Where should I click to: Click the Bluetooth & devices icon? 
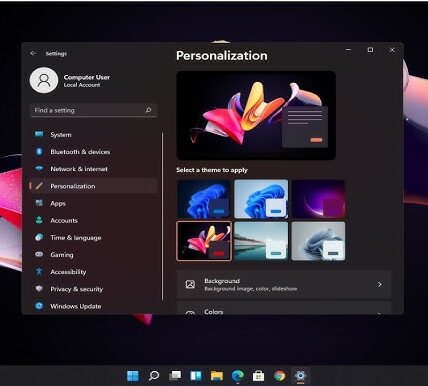click(39, 152)
